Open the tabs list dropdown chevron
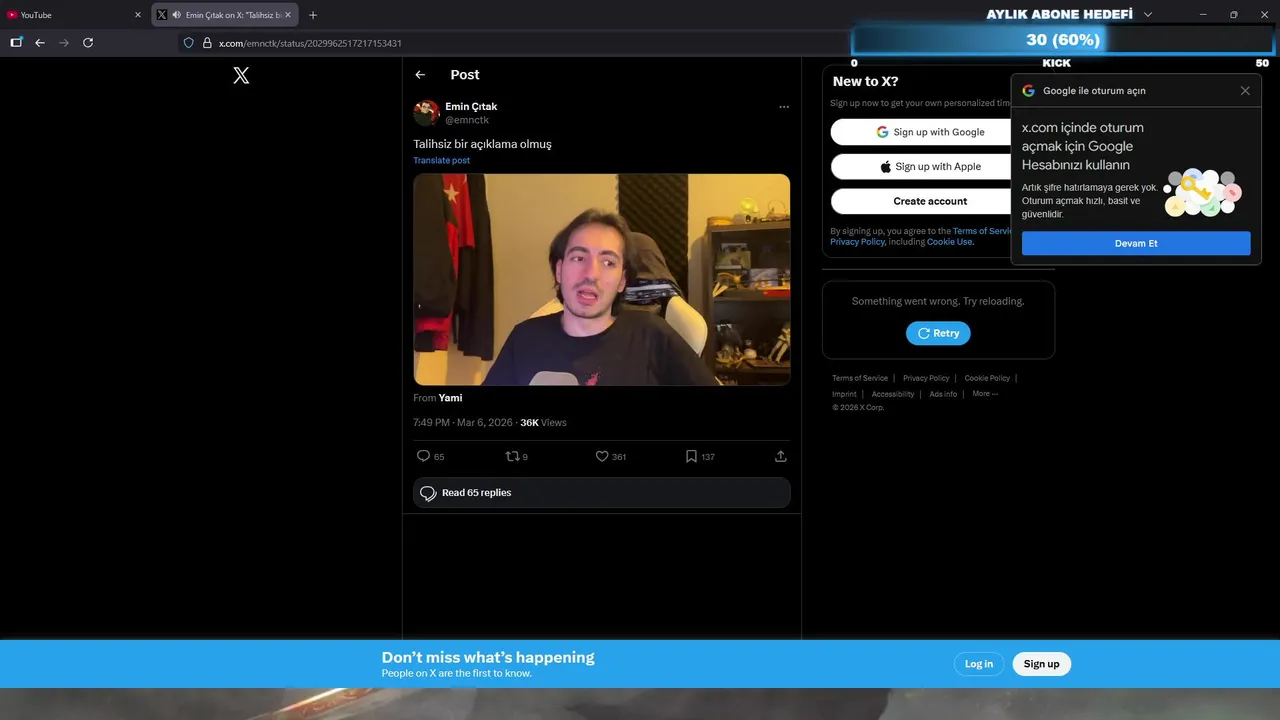The height and width of the screenshot is (720, 1280). tap(1148, 15)
